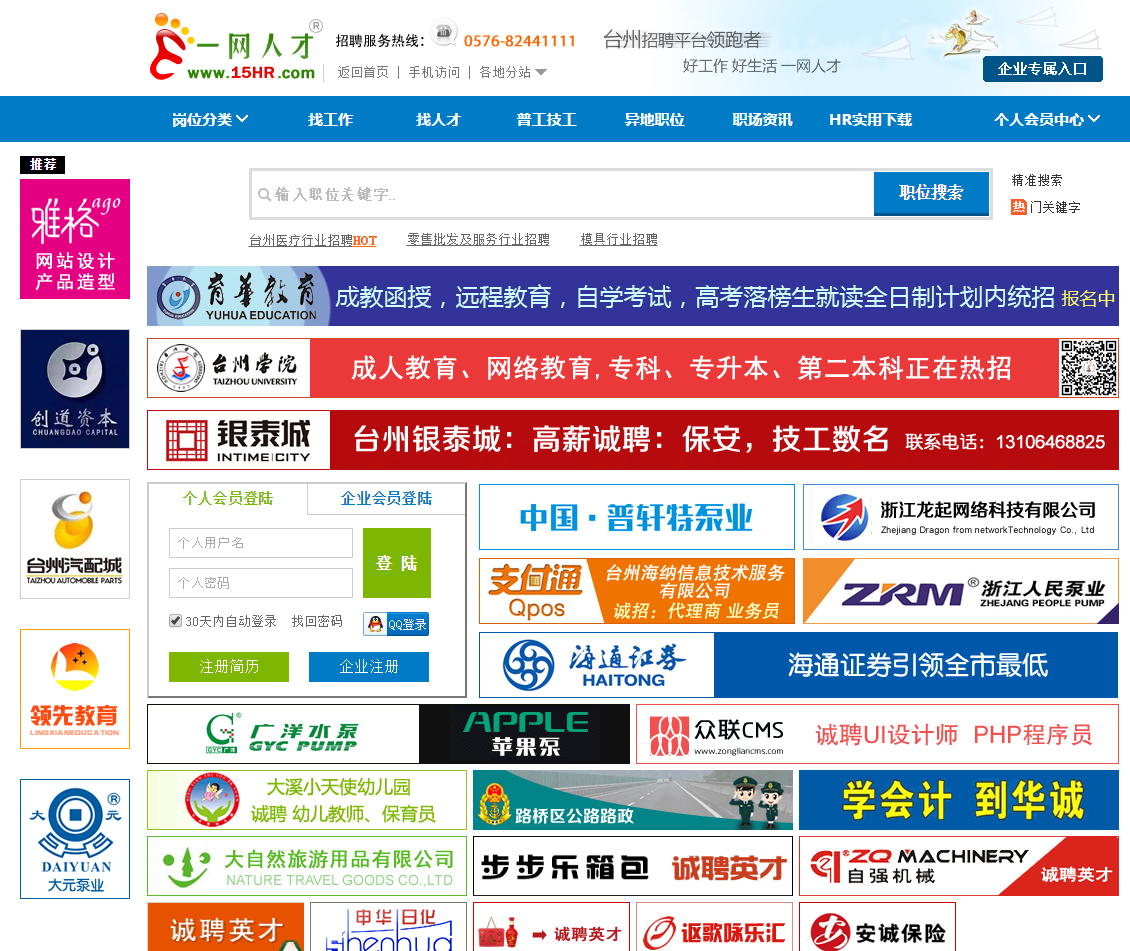This screenshot has width=1130, height=951.
Task: Click the ZQ Machinery 自强机械 banner
Action: 958,866
